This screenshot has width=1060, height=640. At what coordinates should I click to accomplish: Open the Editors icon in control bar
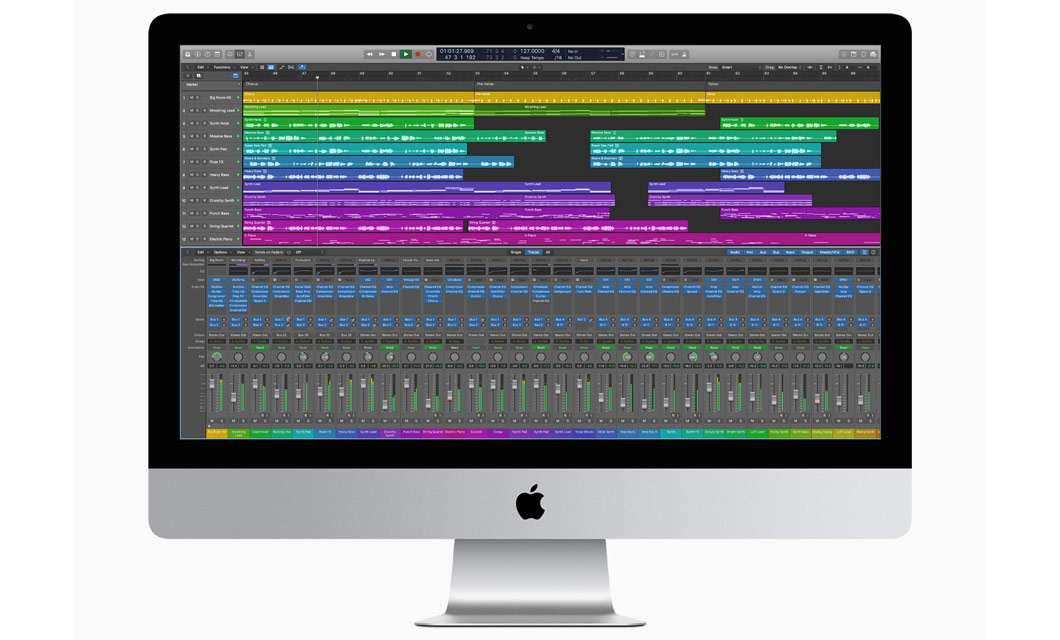[249, 54]
